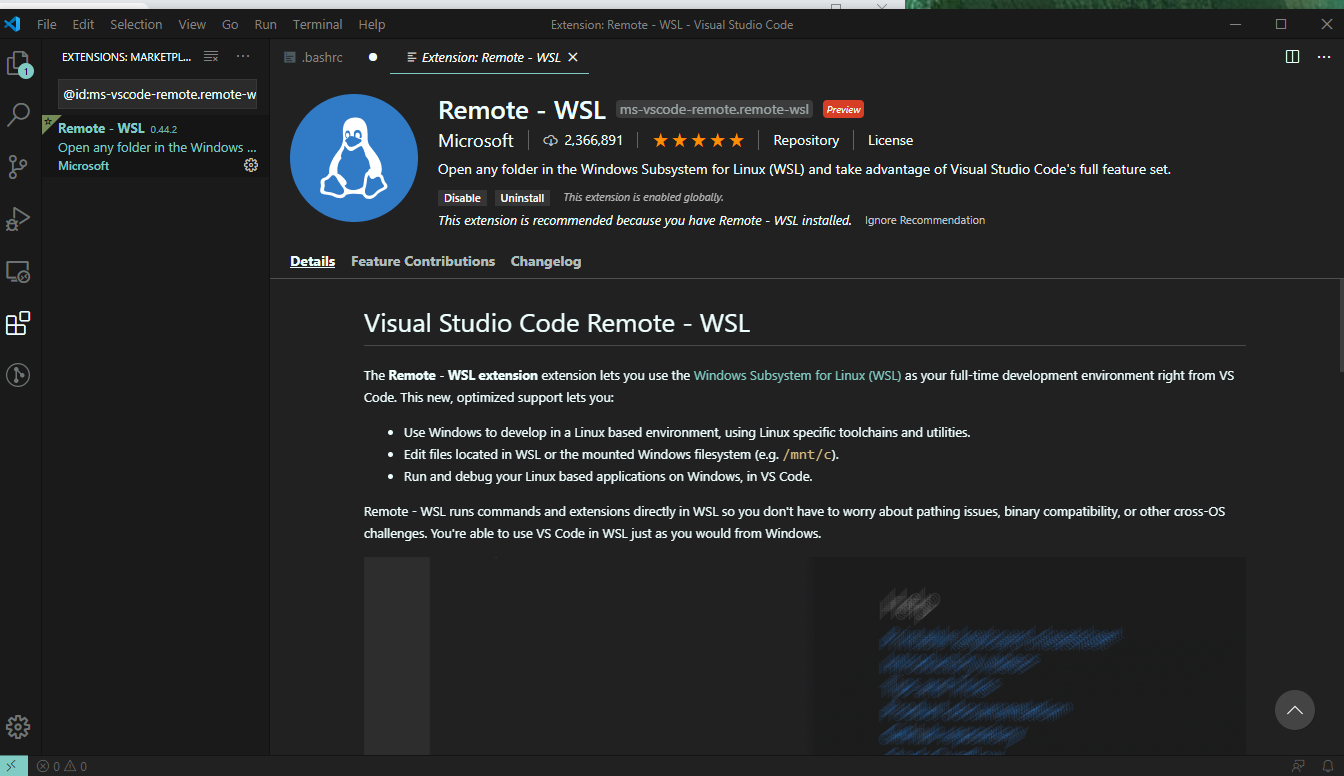Click the red Preview badge
Viewport: 1344px width, 776px height.
(x=843, y=109)
